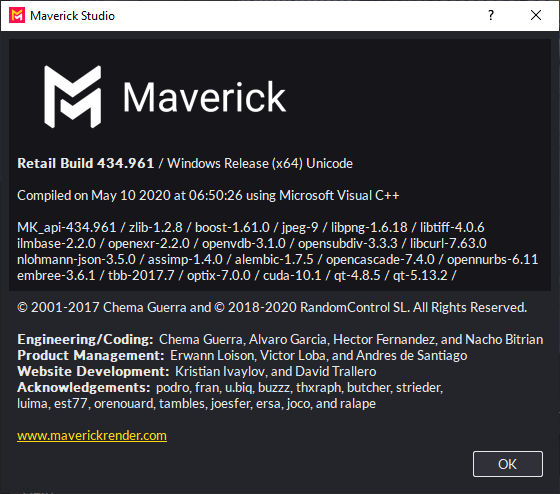
Task: Confirm the dialog with OK
Action: [x=508, y=464]
